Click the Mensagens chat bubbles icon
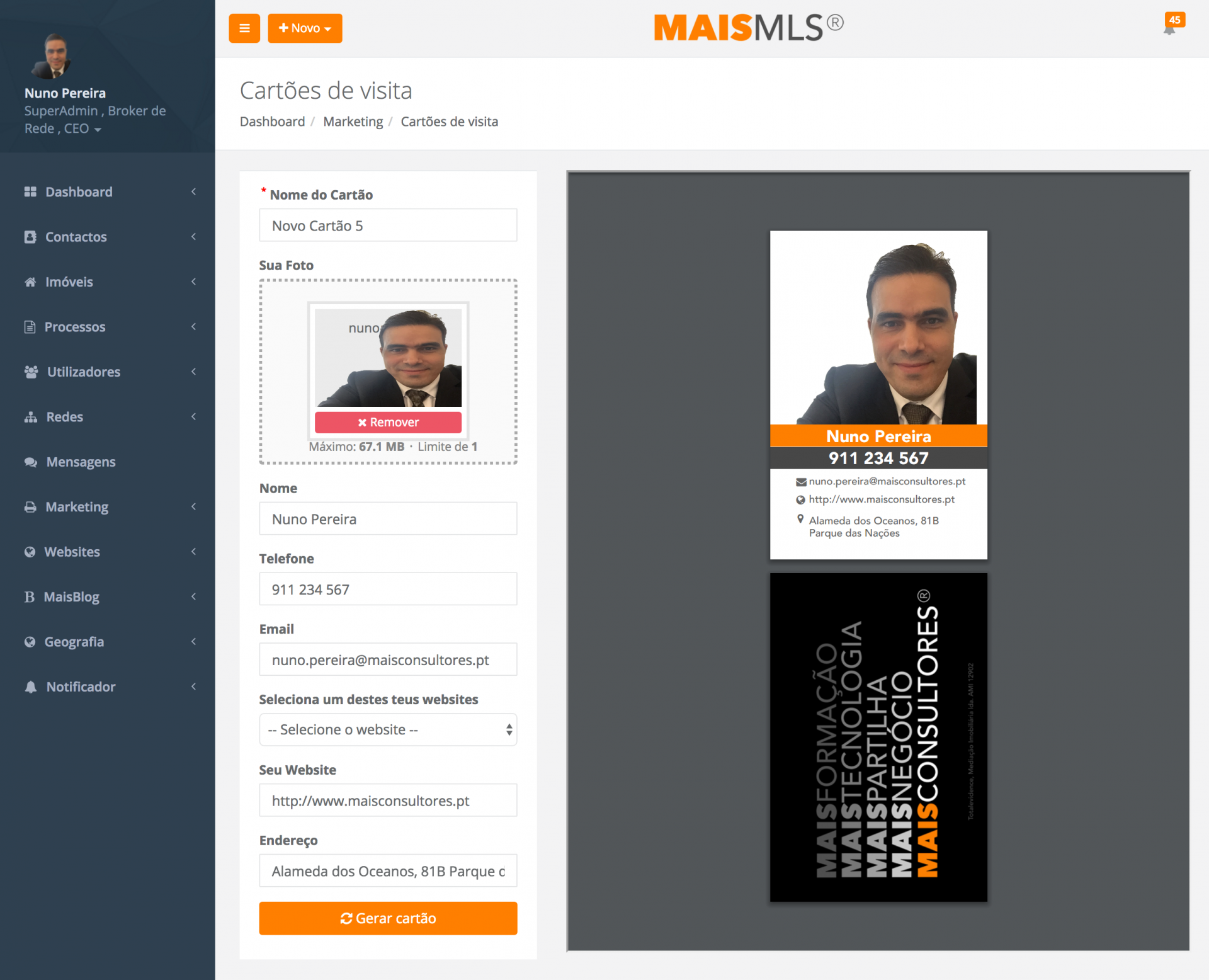This screenshot has height=980, width=1209. pos(30,462)
